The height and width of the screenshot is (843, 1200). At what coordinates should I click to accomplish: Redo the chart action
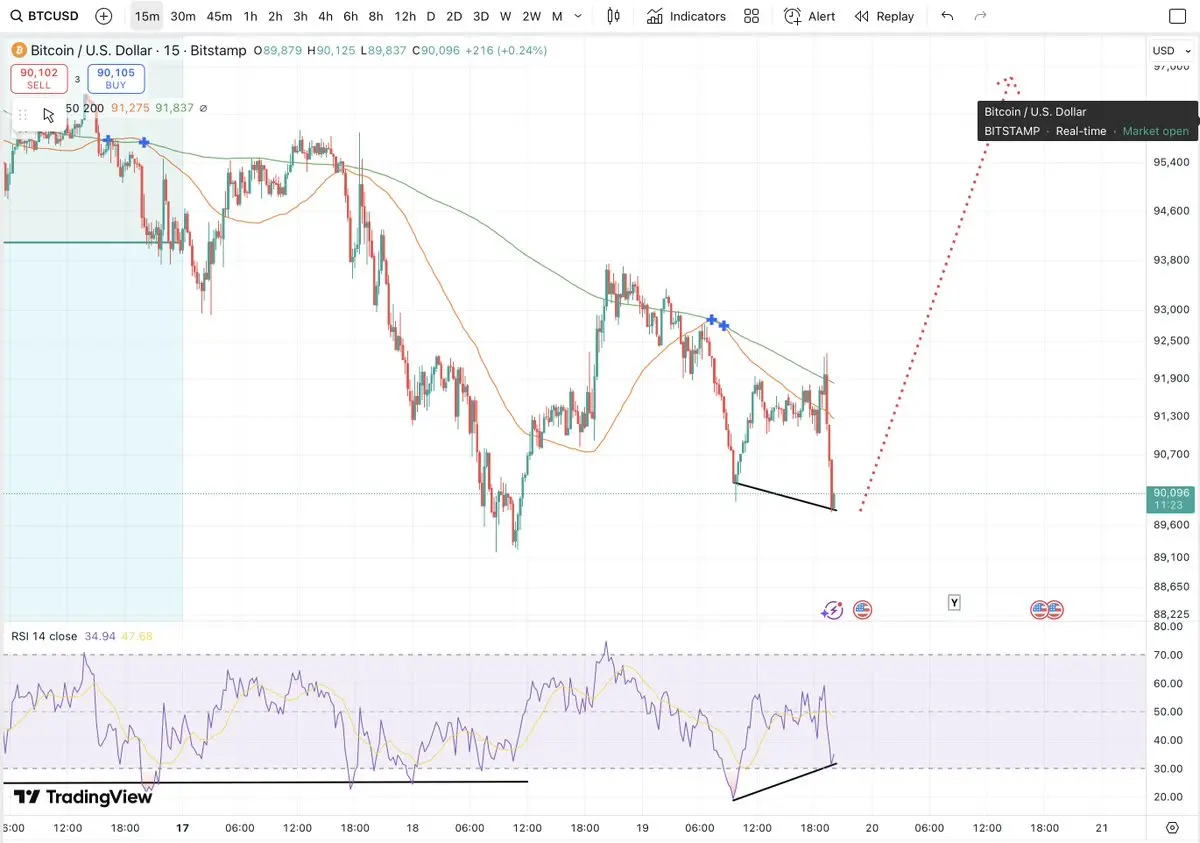(x=981, y=16)
